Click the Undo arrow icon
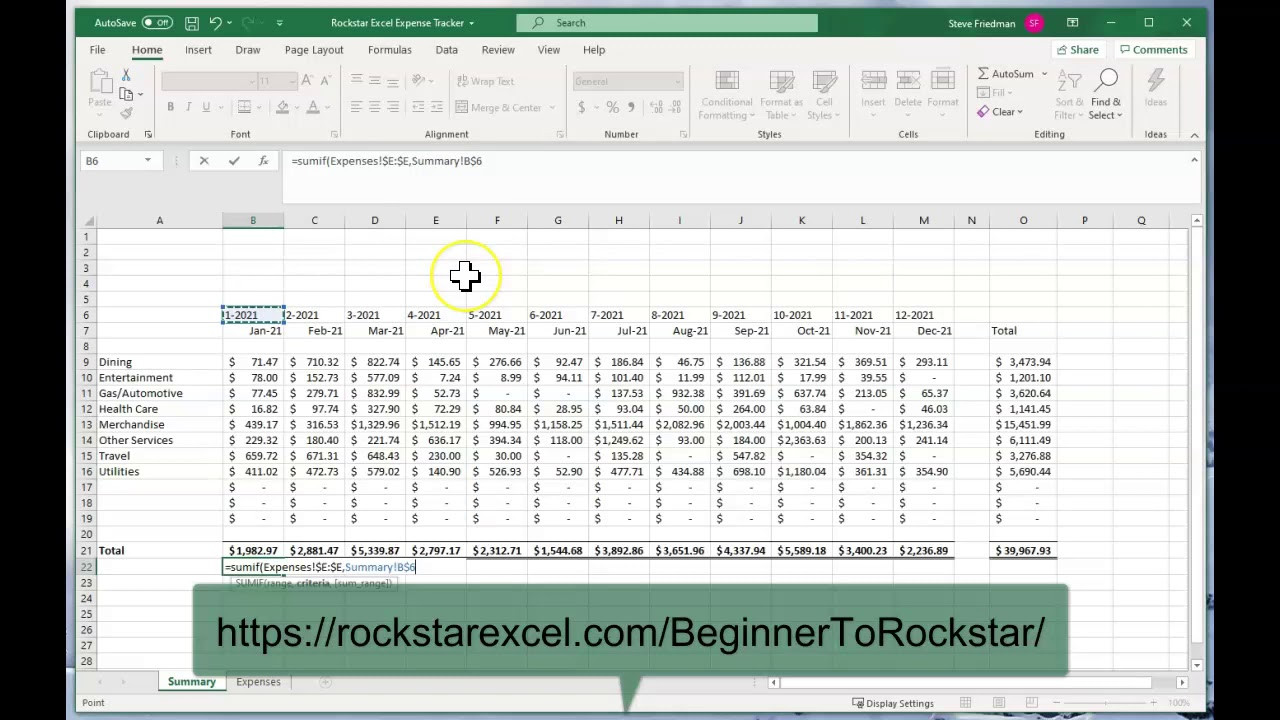The image size is (1280, 720). coord(215,23)
